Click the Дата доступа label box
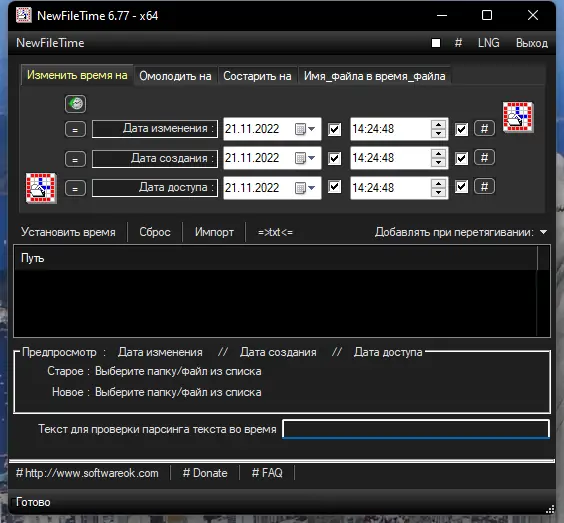Viewport: 564px width, 523px height. click(155, 188)
